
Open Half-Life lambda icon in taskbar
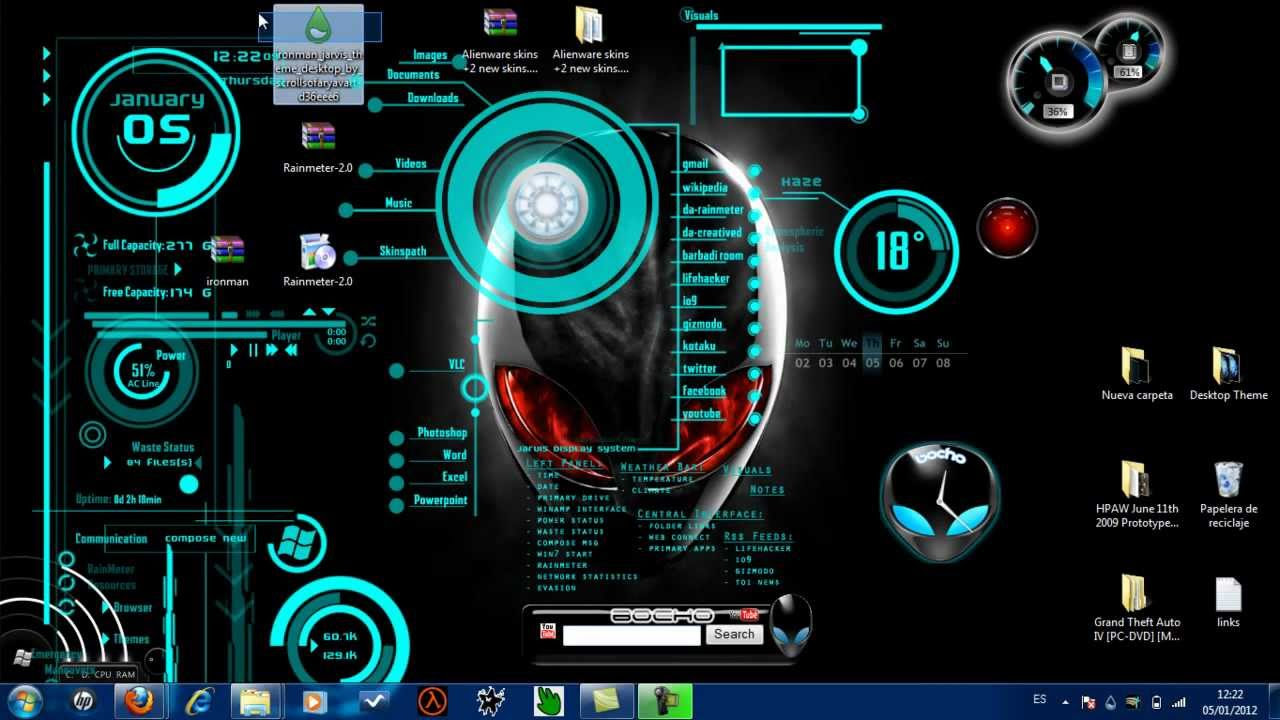[432, 702]
